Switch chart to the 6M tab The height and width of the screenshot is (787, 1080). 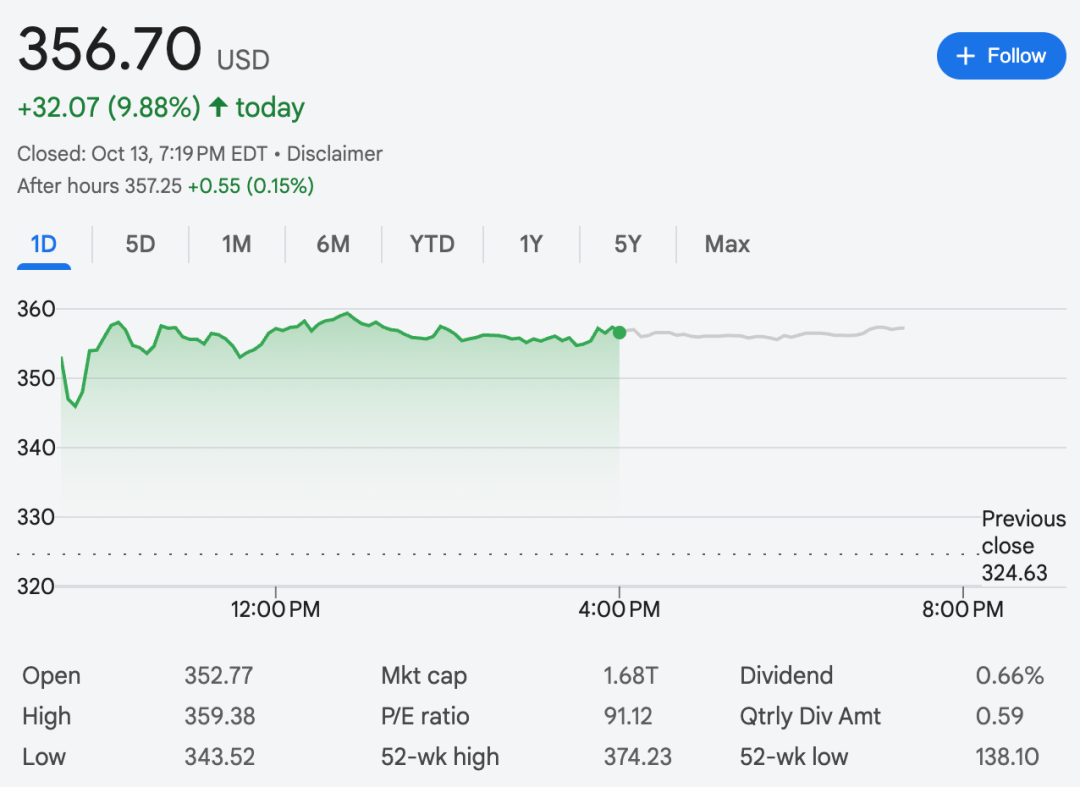tap(333, 244)
